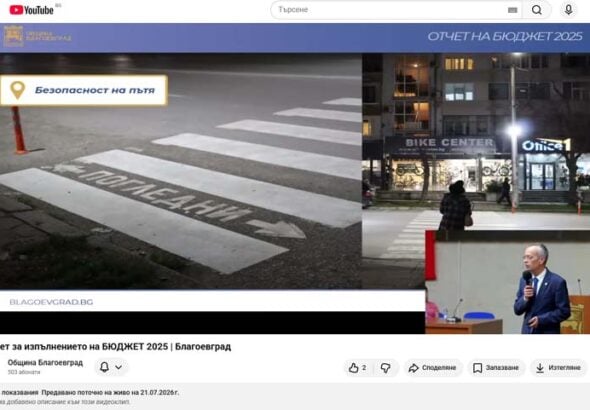This screenshot has height=410, width=590.
Task: Click the video title text
Action: (115, 346)
